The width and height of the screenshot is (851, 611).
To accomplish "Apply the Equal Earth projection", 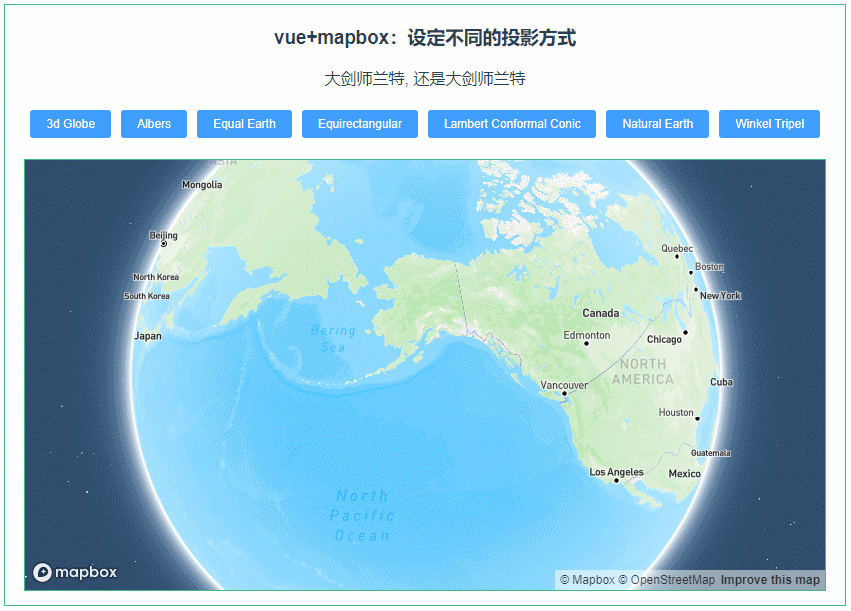I will point(244,124).
